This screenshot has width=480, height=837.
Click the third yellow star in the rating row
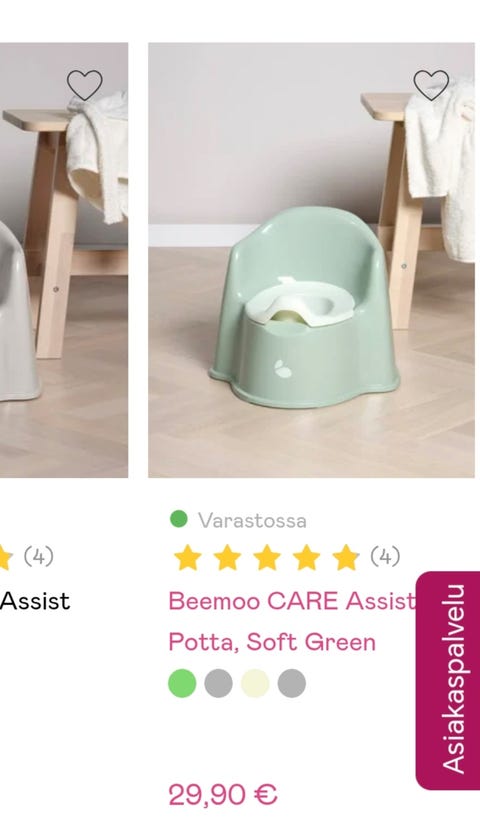tap(267, 557)
